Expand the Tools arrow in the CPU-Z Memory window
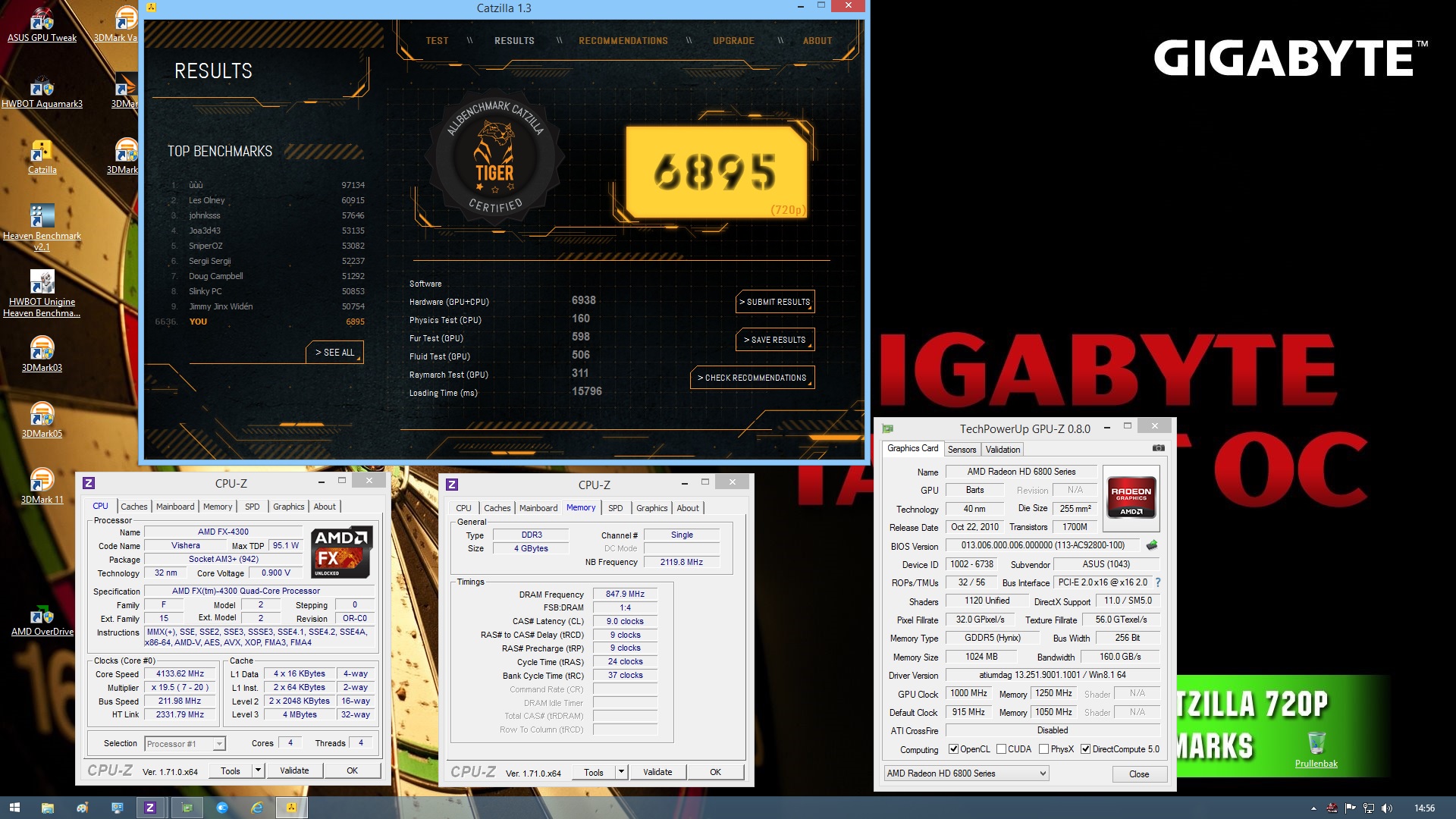 (621, 772)
